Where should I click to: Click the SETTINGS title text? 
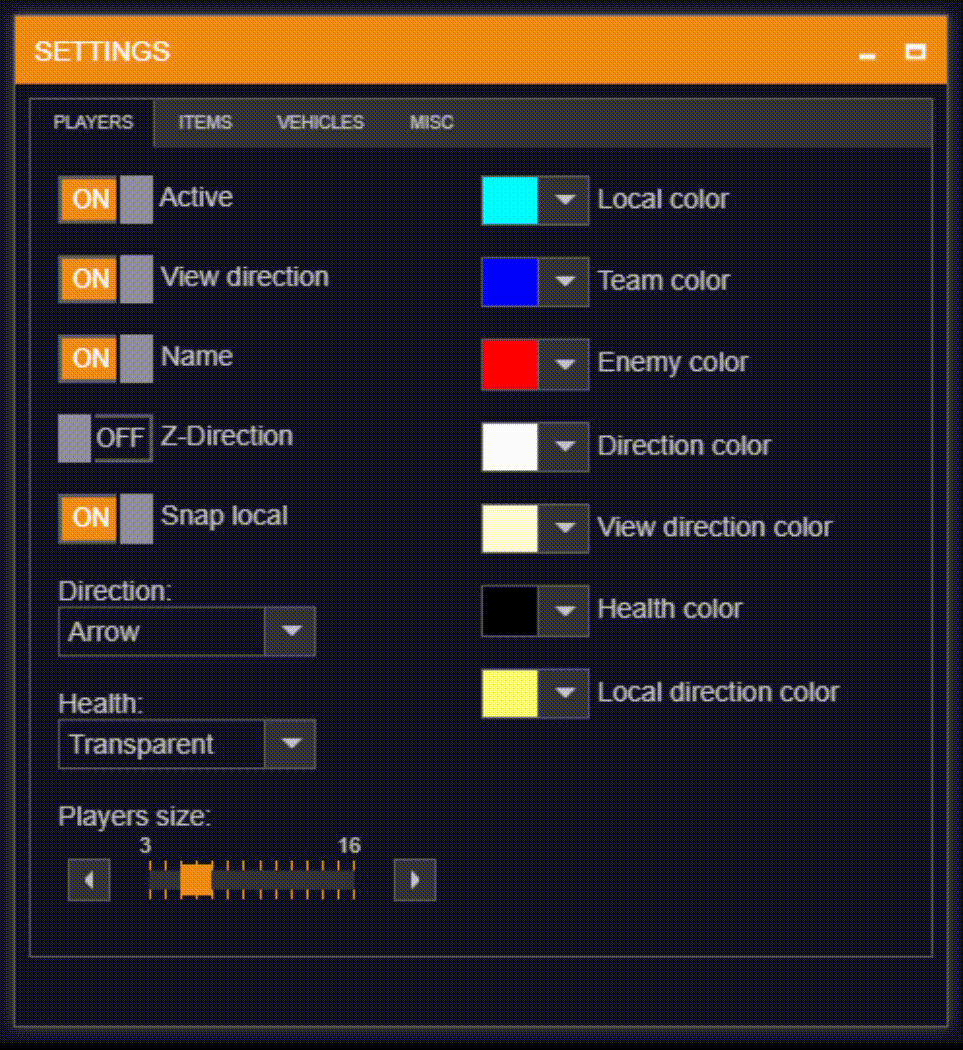(102, 52)
